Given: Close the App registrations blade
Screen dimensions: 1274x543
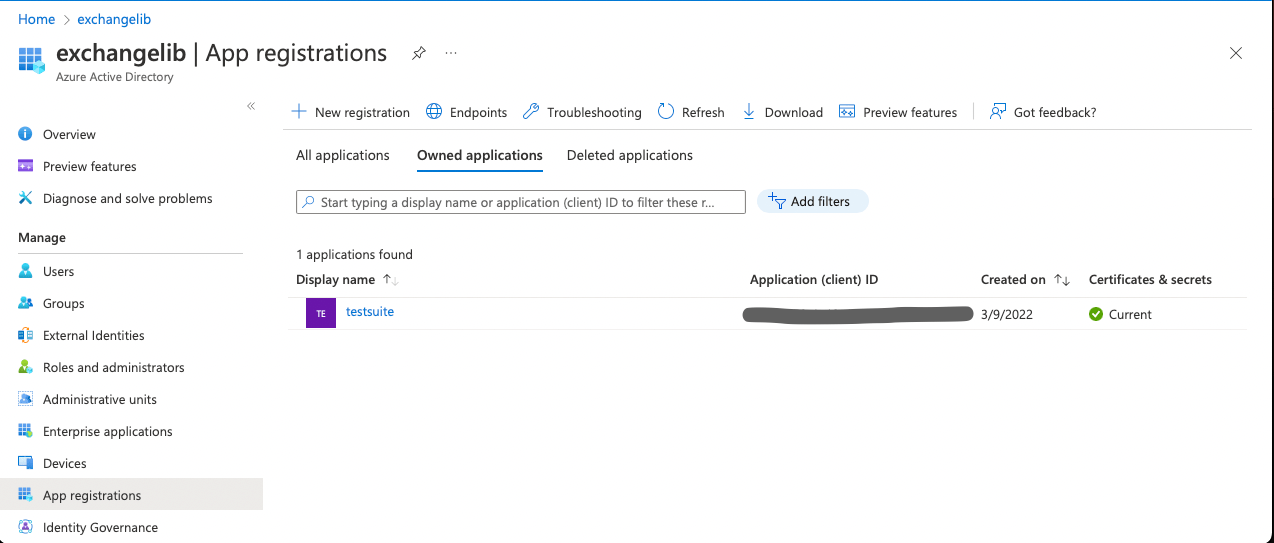Looking at the screenshot, I should (x=1236, y=53).
